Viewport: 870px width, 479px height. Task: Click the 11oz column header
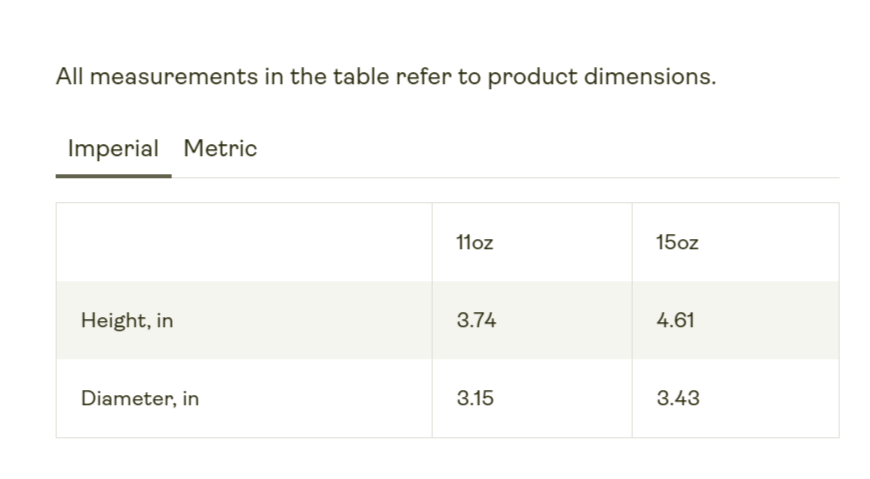[474, 243]
